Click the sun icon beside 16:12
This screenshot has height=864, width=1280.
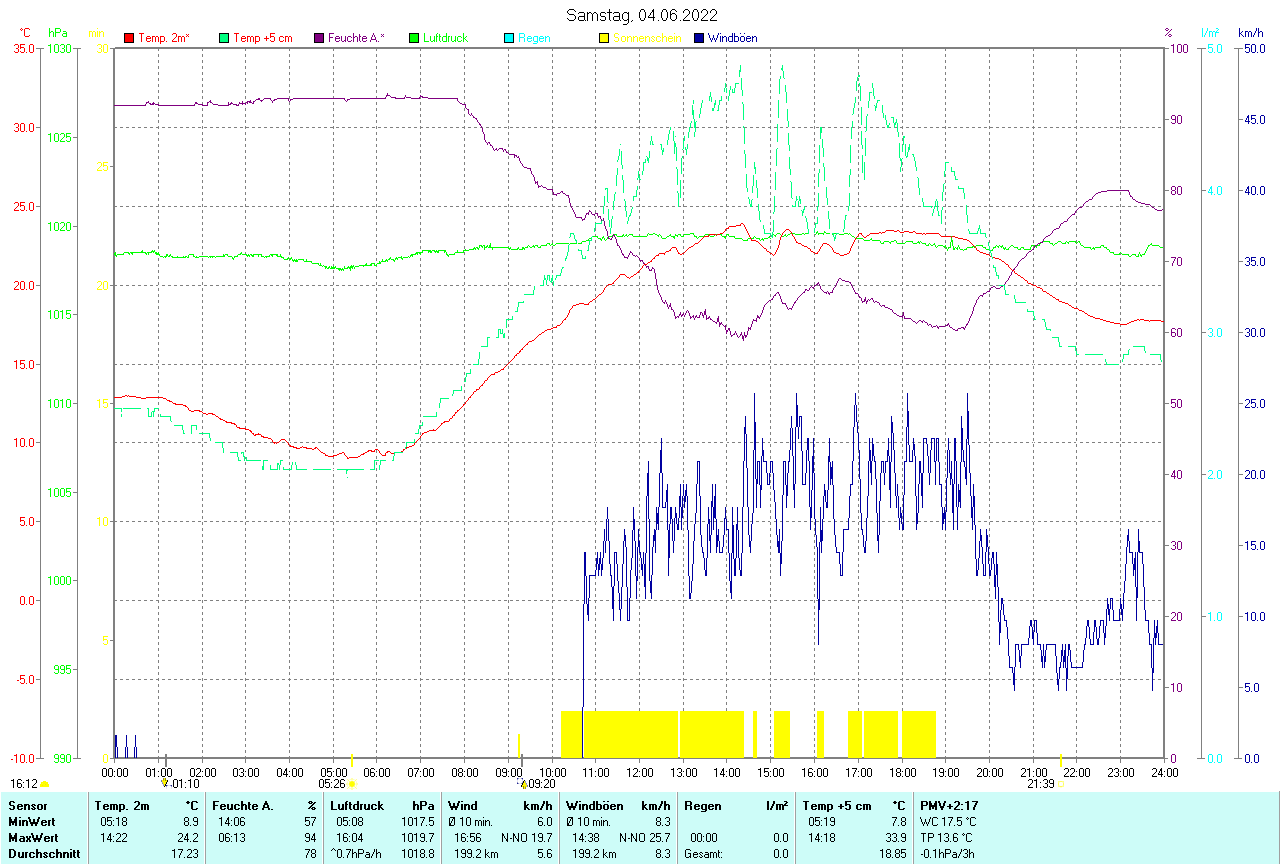pyautogui.click(x=44, y=784)
